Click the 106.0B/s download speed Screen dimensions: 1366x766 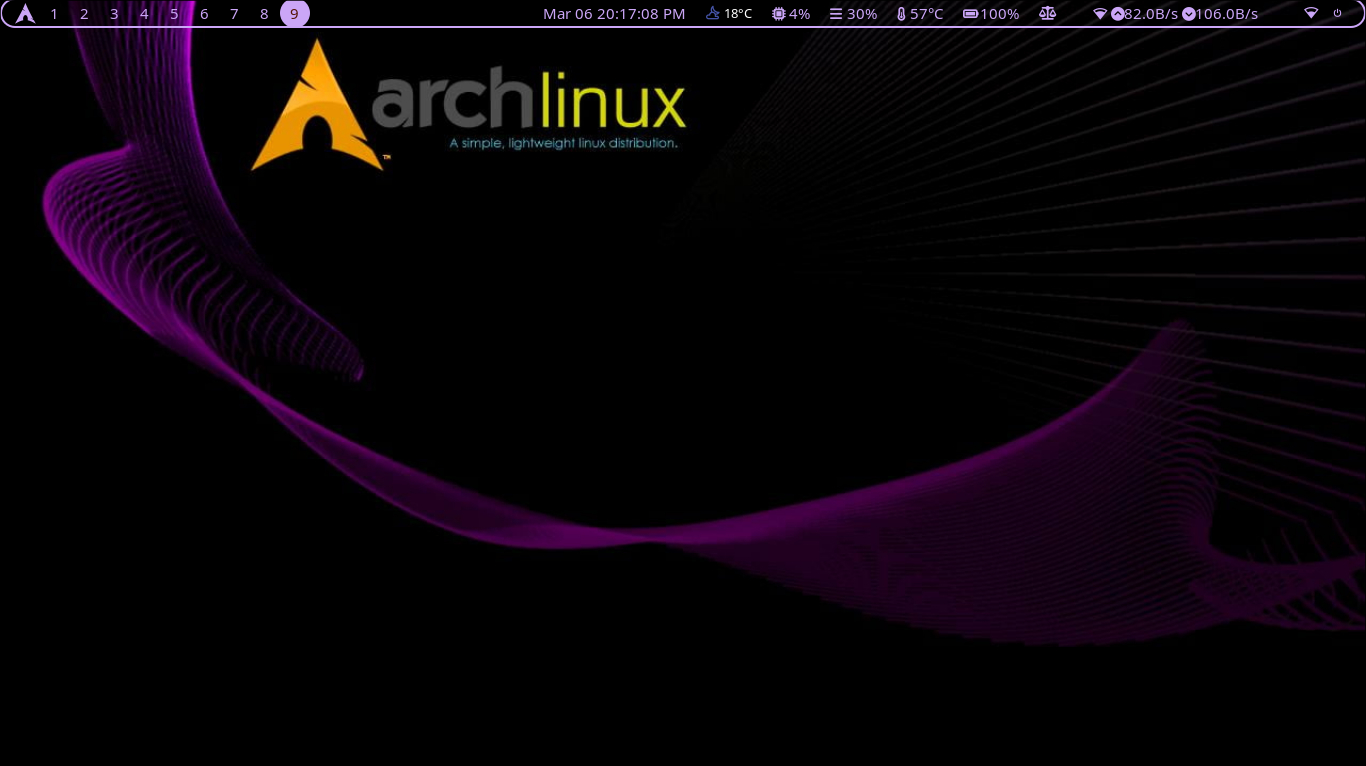pos(1227,14)
